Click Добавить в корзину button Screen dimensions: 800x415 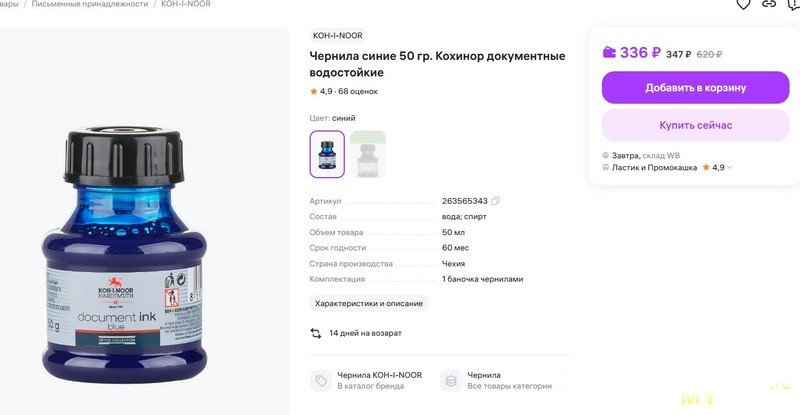(x=695, y=88)
